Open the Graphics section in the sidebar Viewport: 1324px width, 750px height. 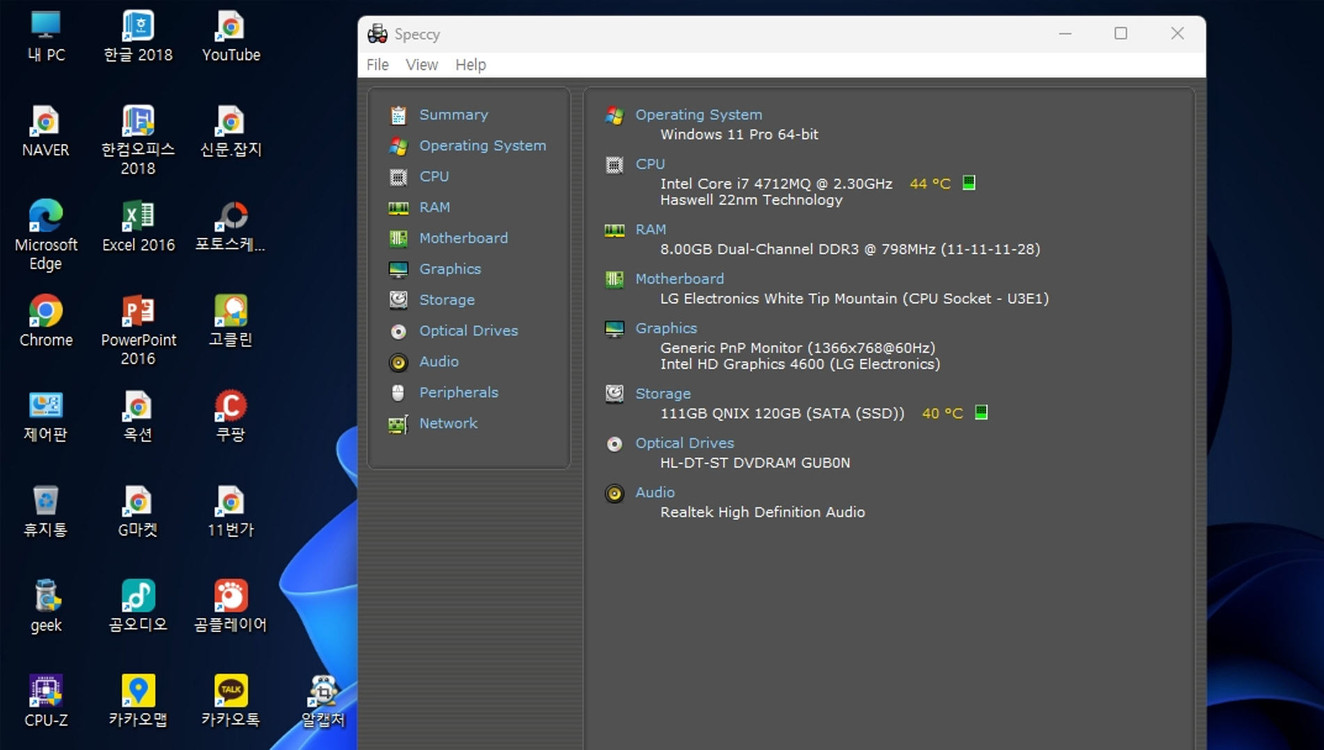[450, 268]
